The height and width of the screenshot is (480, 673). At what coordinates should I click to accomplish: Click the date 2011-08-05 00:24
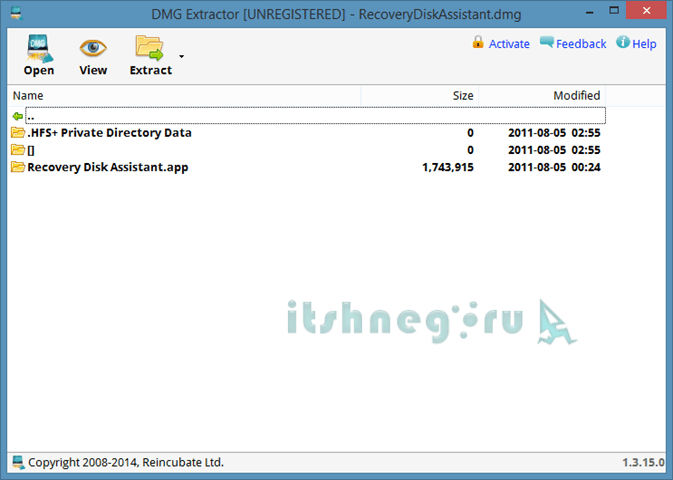pyautogui.click(x=554, y=167)
